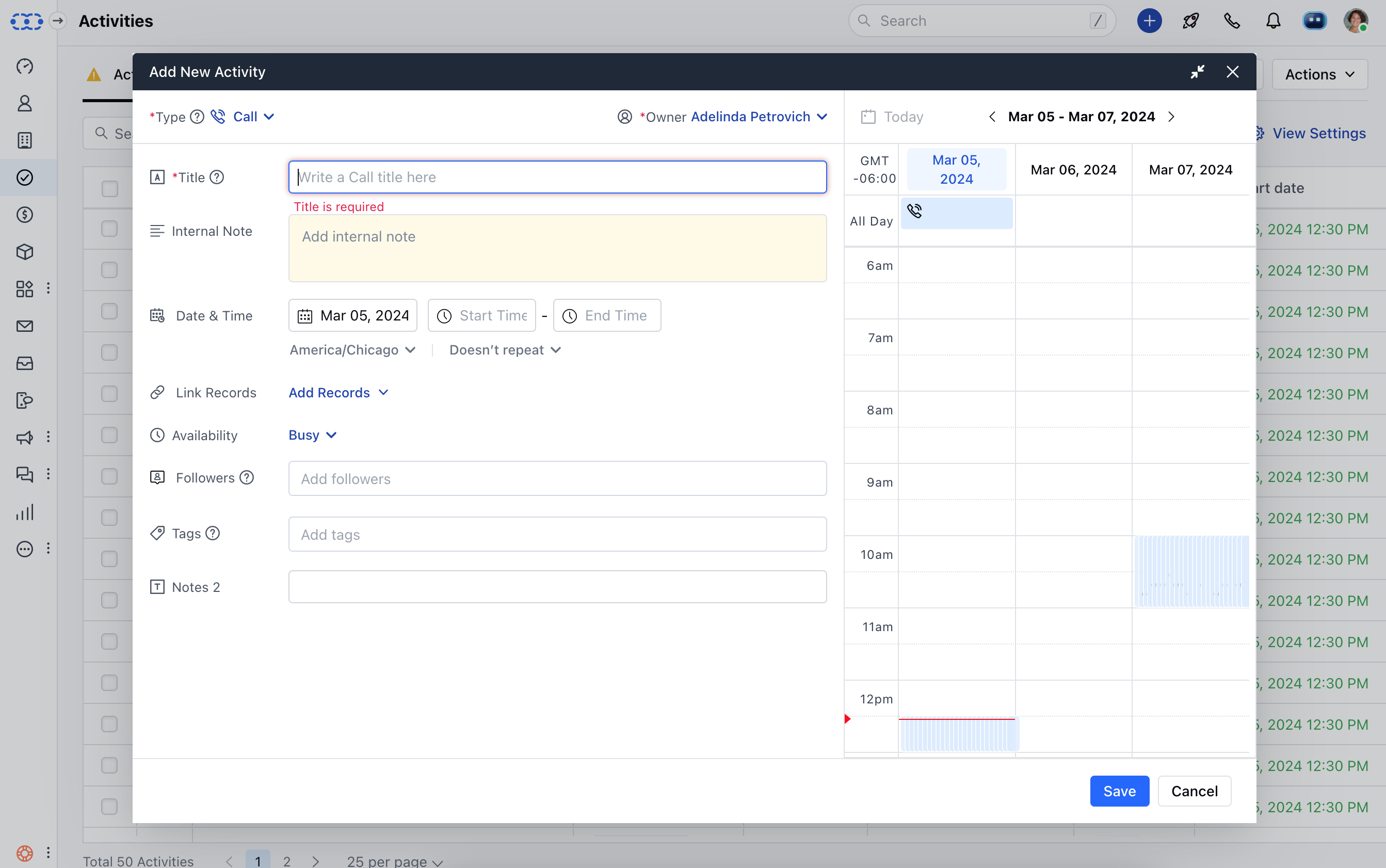The height and width of the screenshot is (868, 1386).
Task: Open the Products box icon in sidebar
Action: [24, 251]
